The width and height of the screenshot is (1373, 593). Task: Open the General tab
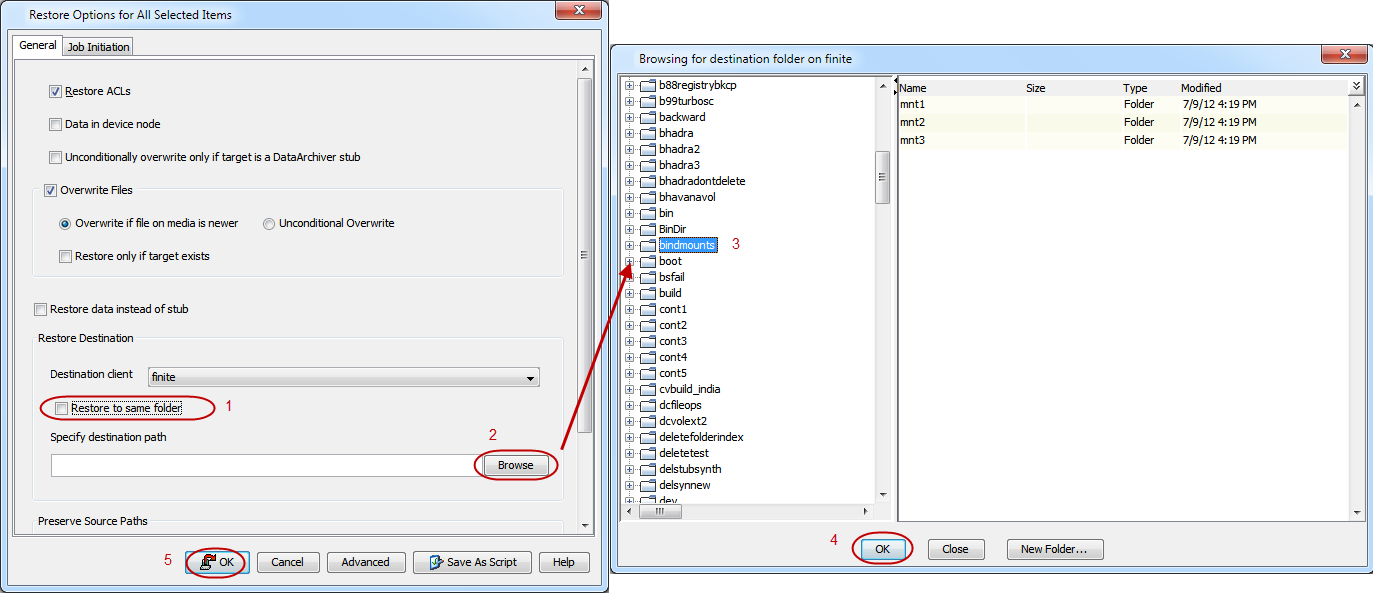point(38,46)
